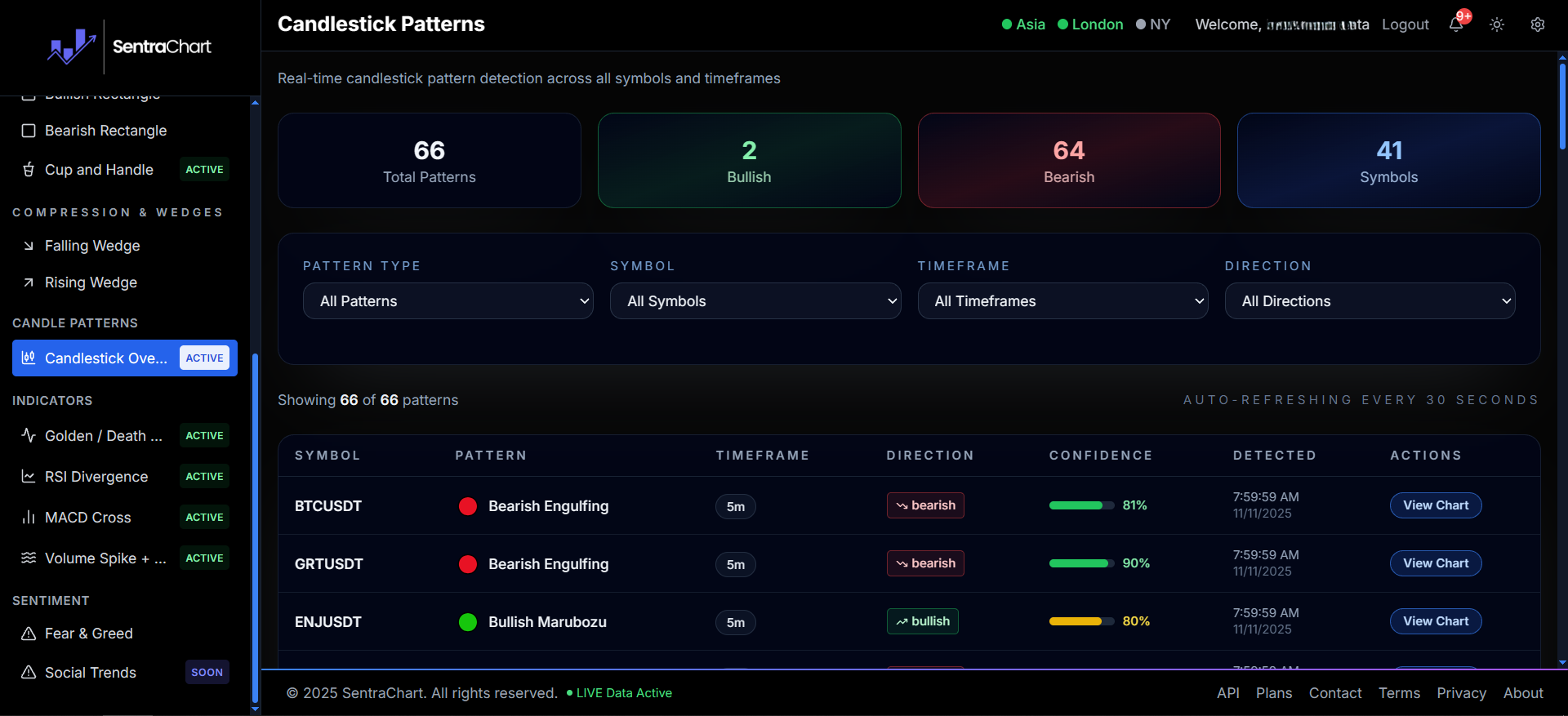Click the sidebar vertical scrollbar

(255, 527)
